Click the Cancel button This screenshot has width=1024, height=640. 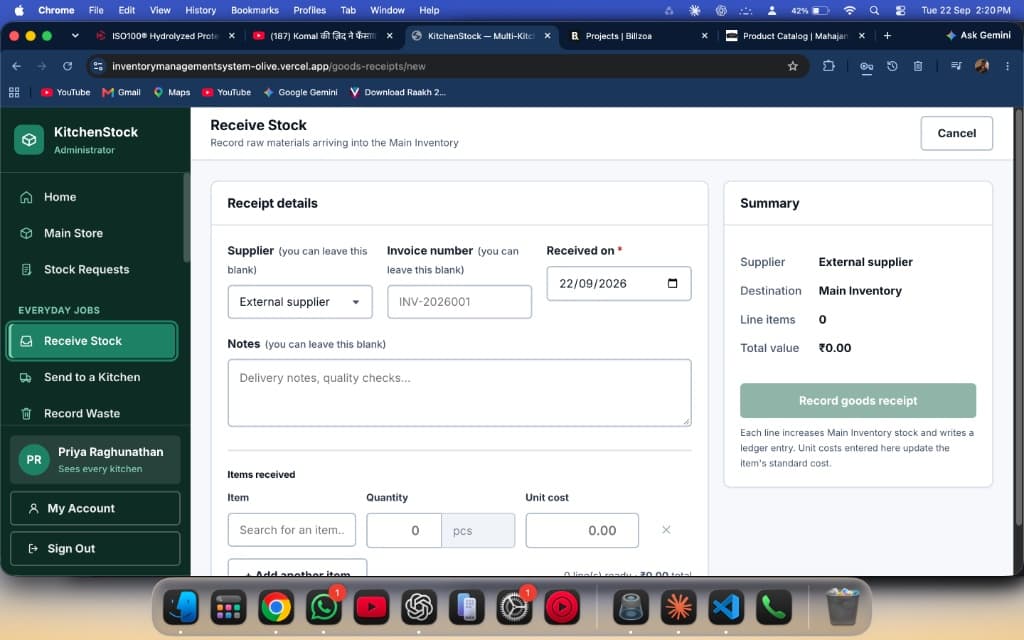tap(957, 133)
